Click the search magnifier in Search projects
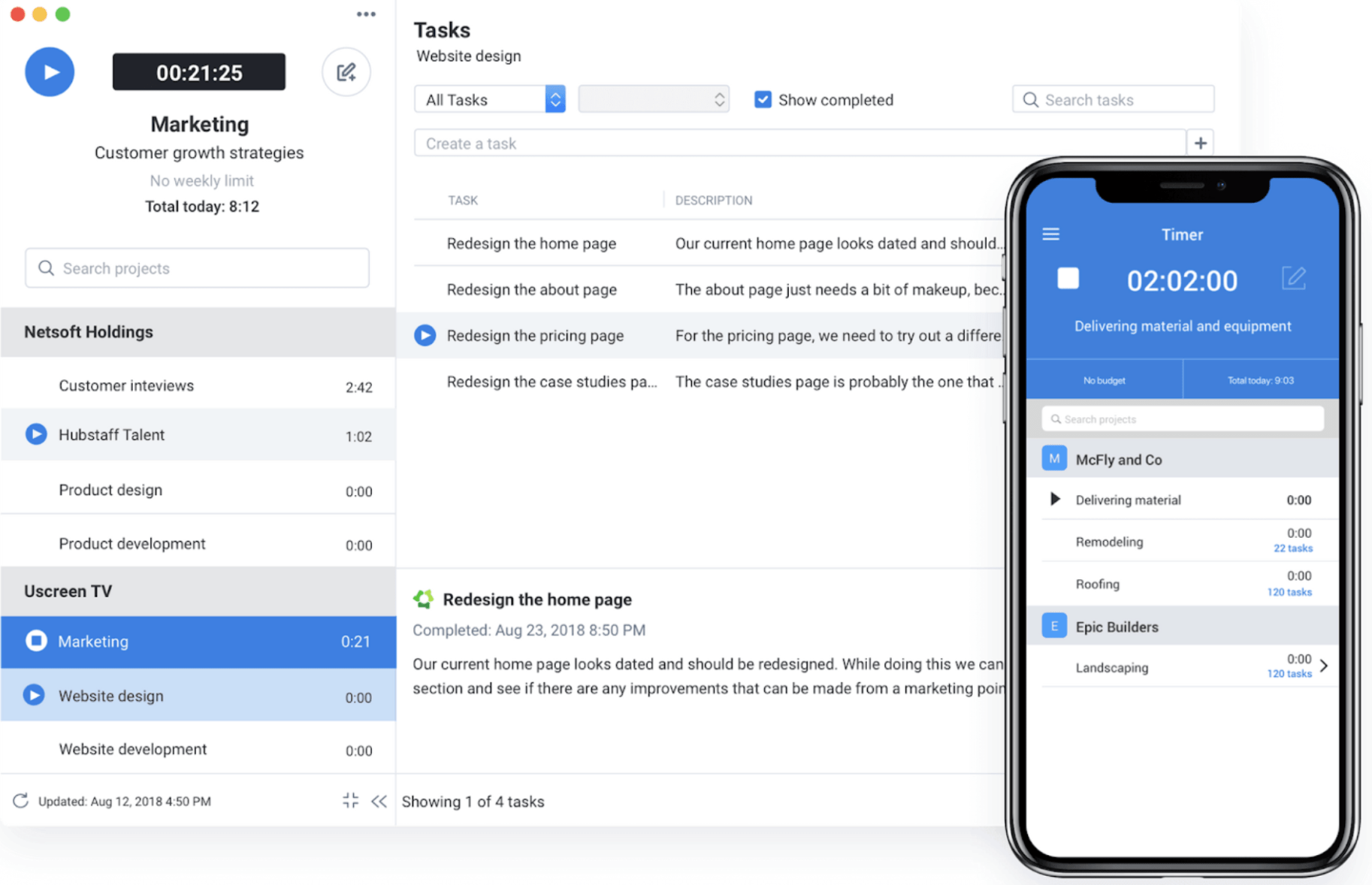Viewport: 1372px width, 885px height. tap(46, 268)
